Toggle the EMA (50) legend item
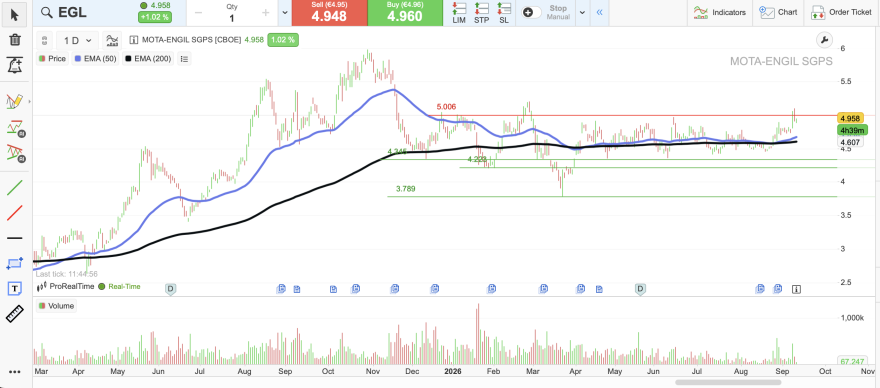This screenshot has width=880, height=388. pos(95,58)
